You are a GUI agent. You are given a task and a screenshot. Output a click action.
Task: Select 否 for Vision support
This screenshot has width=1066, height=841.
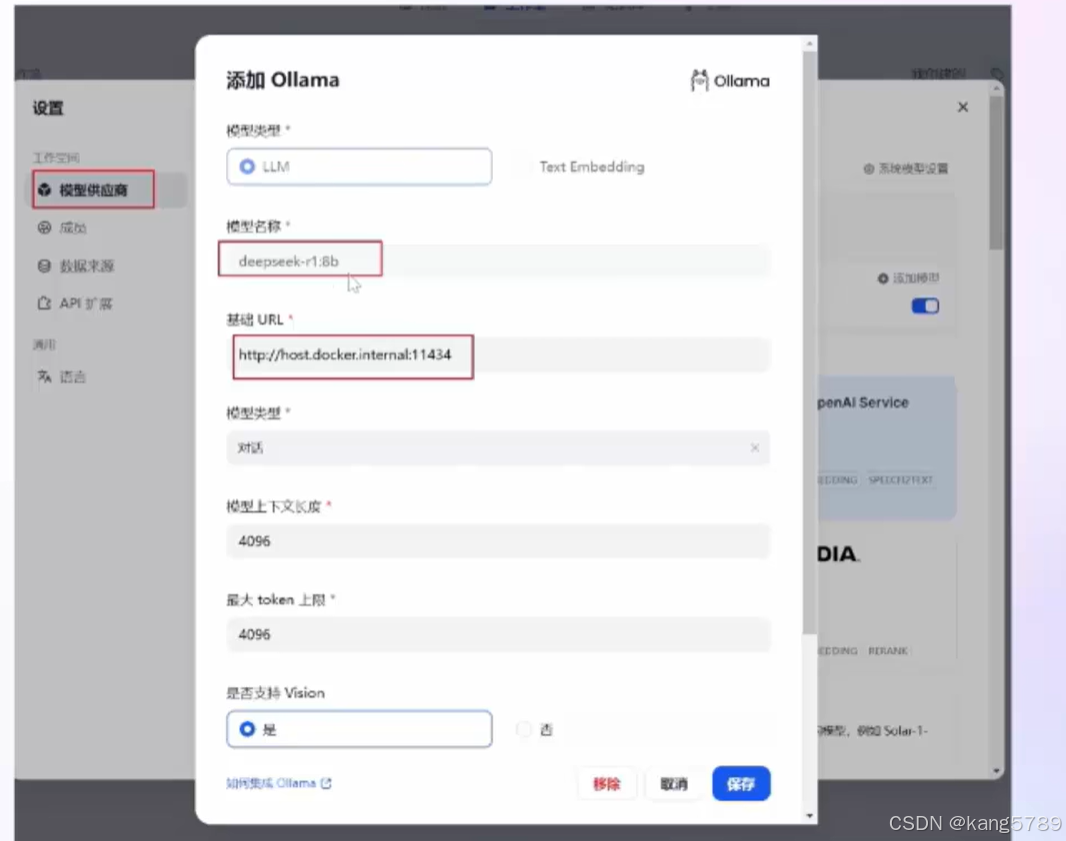point(534,730)
